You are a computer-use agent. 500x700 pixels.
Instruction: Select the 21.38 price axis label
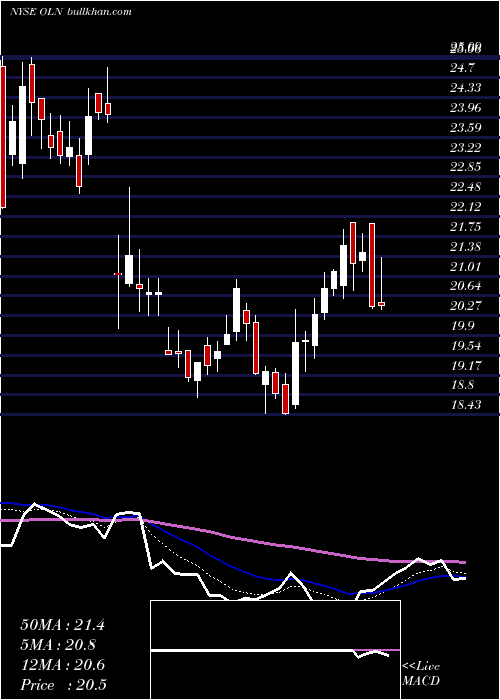[x=466, y=246]
